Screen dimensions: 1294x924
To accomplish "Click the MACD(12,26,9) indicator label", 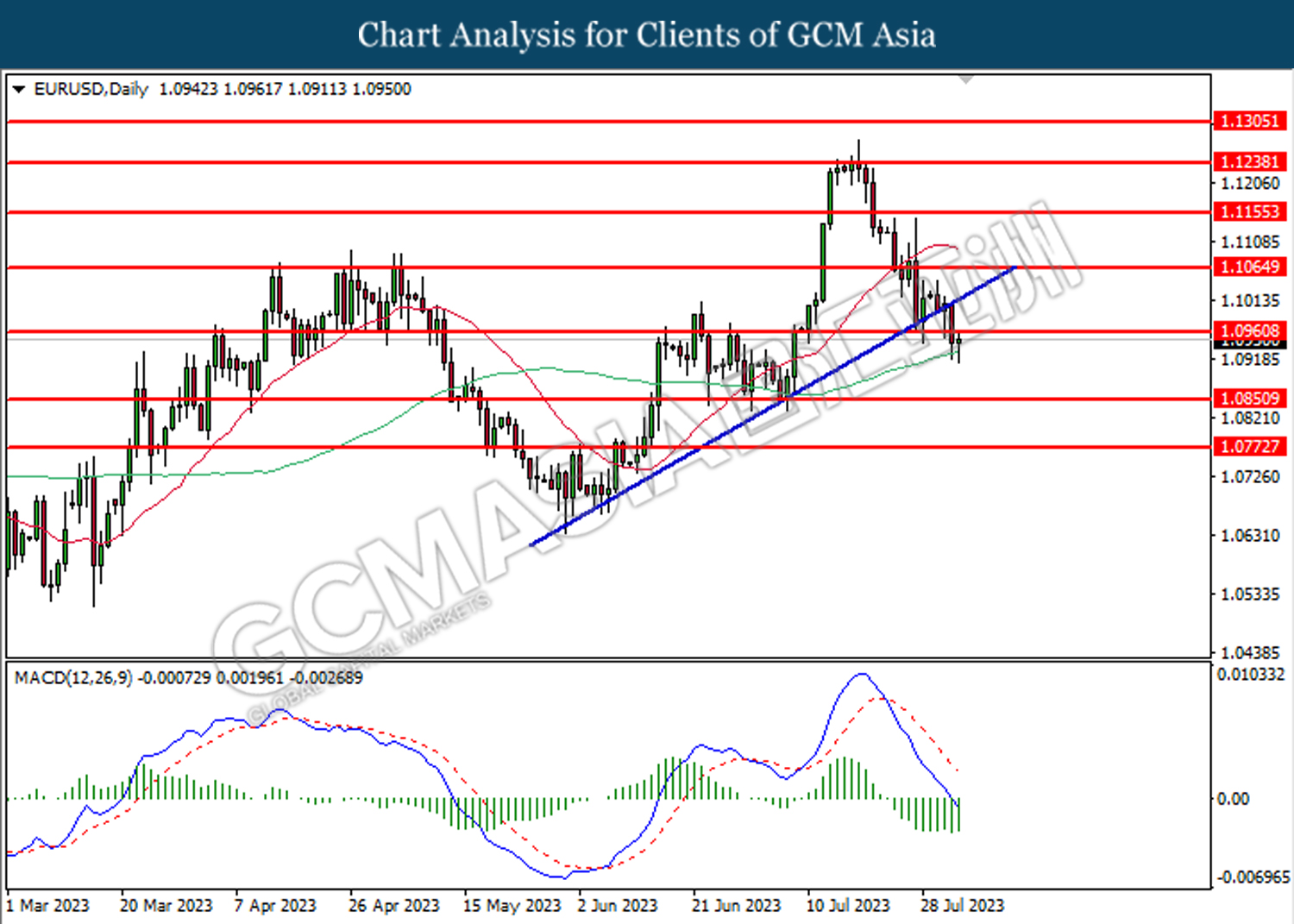I will point(73,678).
